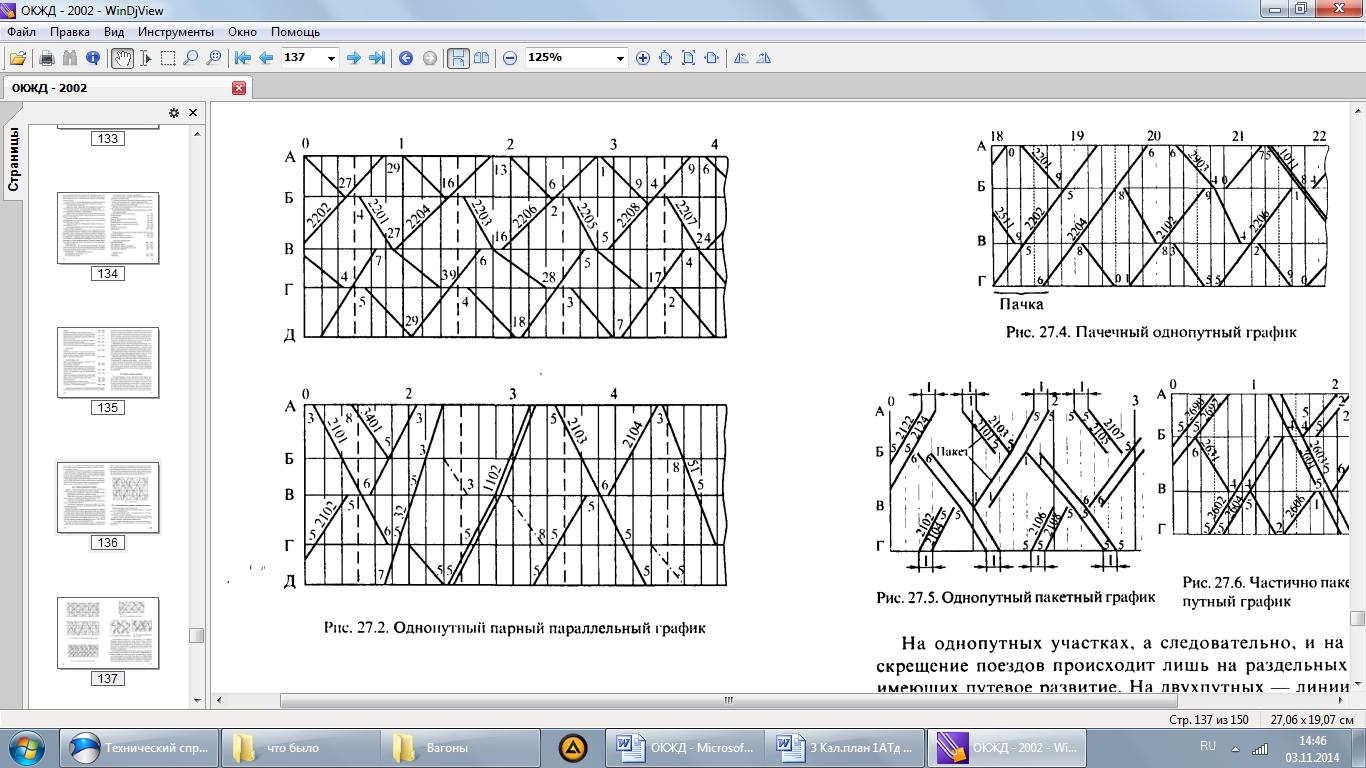Viewport: 1366px width, 768px height.
Task: Go to the first page
Action: coord(242,58)
